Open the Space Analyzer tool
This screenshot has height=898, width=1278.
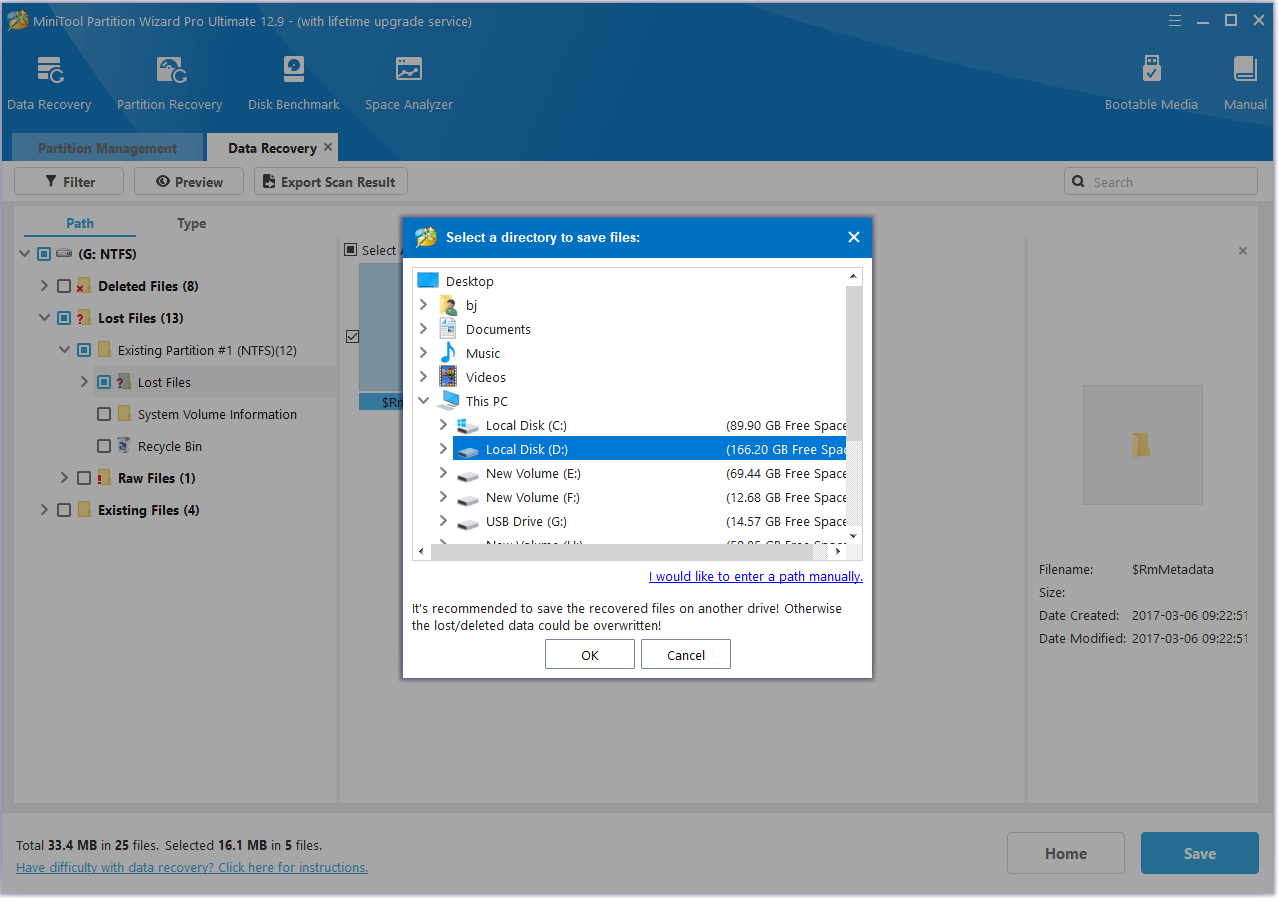click(408, 72)
